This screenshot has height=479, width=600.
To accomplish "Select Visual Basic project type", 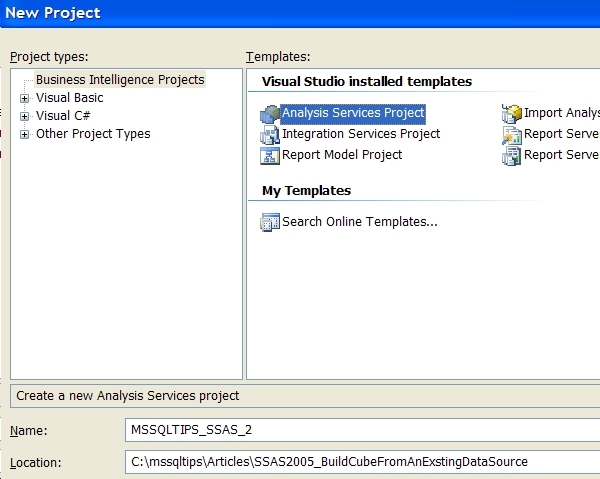I will click(70, 98).
